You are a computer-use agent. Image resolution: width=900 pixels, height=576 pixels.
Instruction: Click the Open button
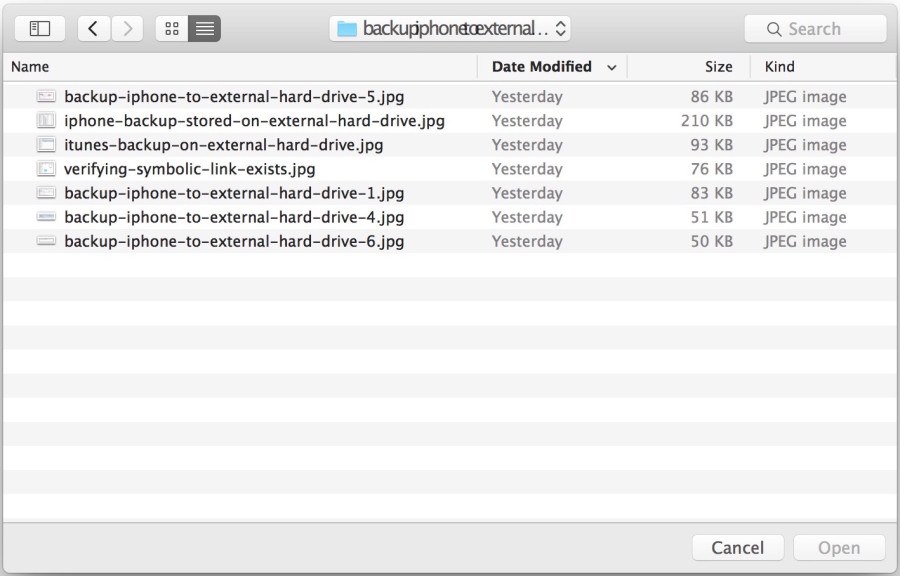point(839,547)
